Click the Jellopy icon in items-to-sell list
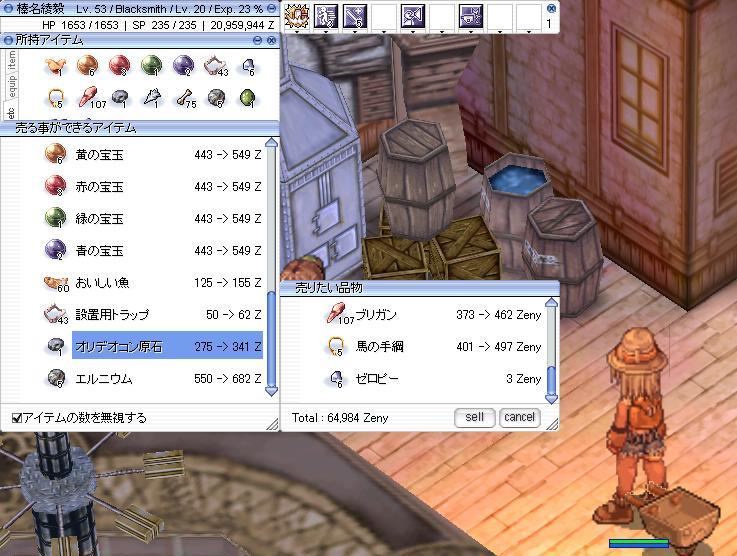 (x=337, y=379)
